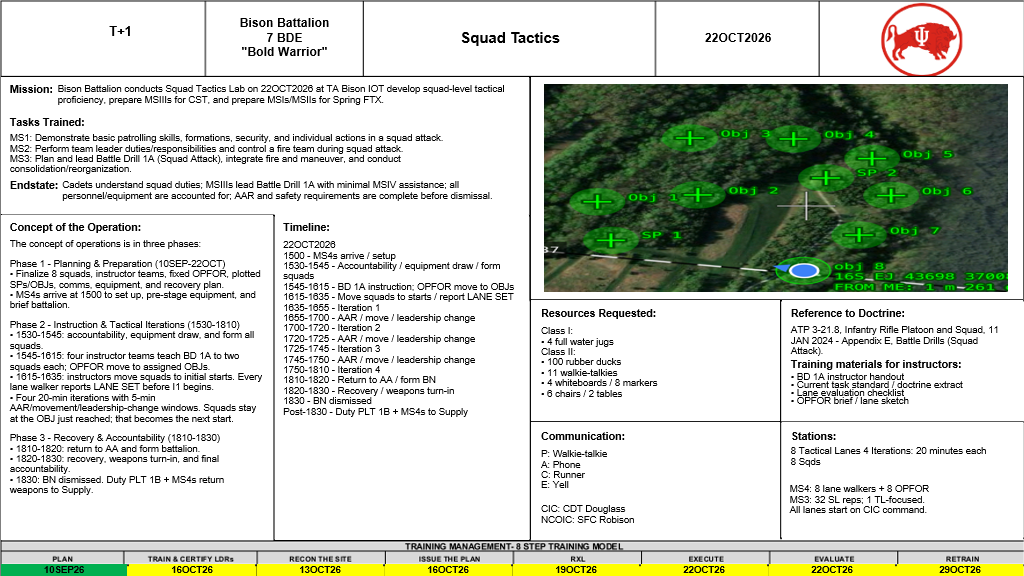Select the Obj 1 green crosshair marker
1024x576 pixels.
(597, 200)
